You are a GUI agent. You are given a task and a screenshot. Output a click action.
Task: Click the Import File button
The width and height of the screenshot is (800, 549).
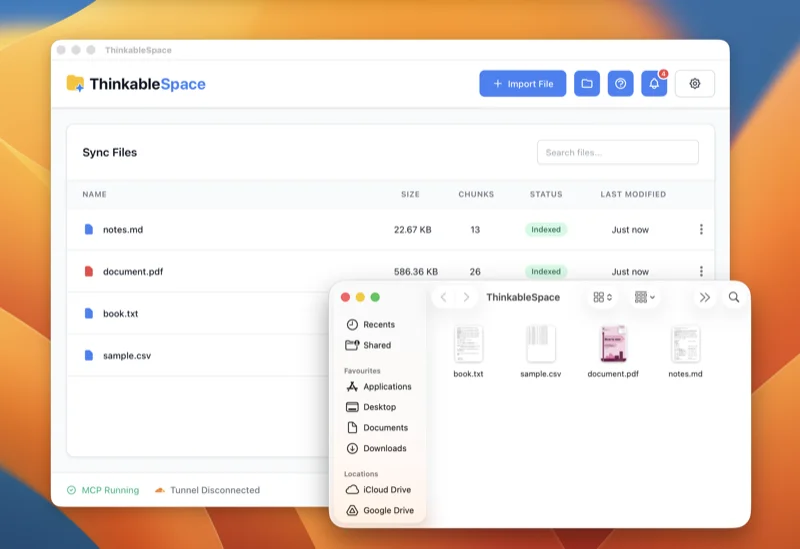tap(522, 84)
